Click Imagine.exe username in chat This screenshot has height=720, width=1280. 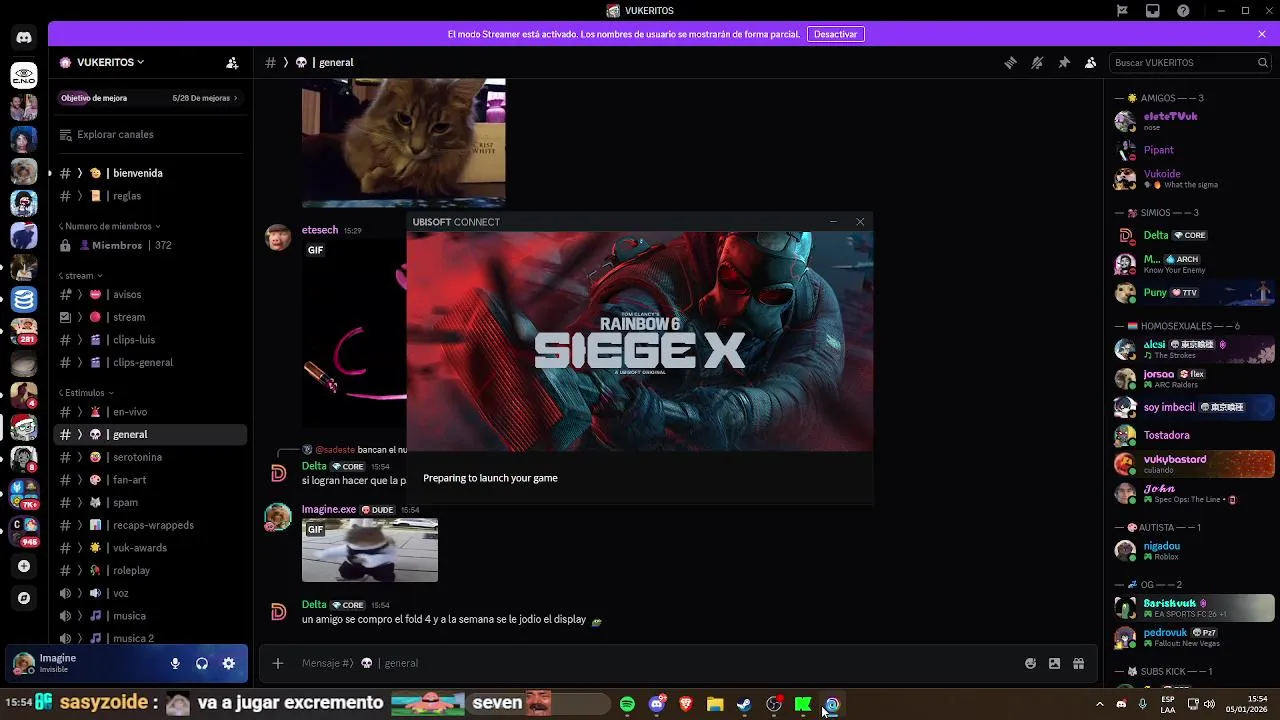329,509
